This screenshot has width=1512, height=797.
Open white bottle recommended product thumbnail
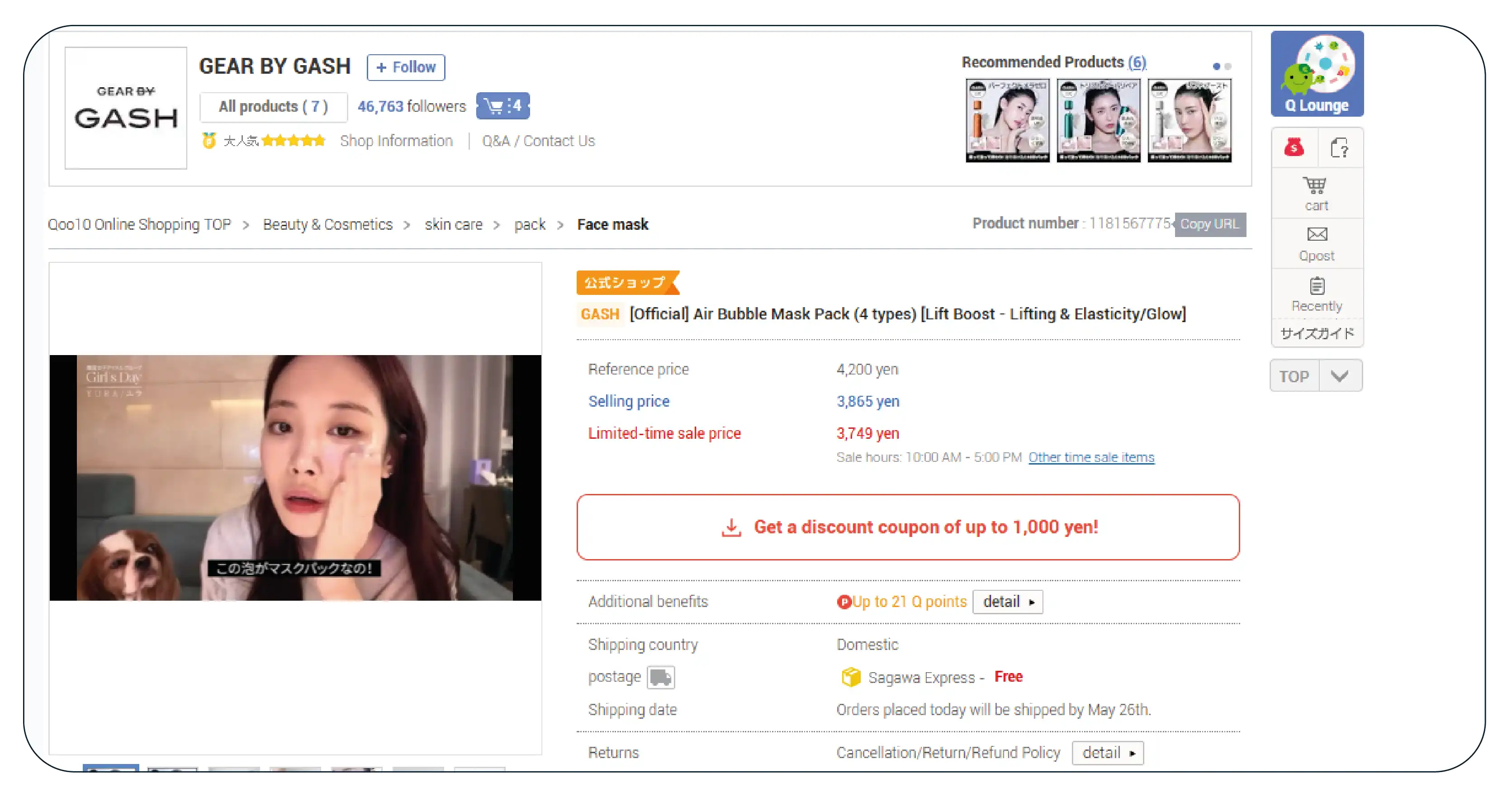click(x=1189, y=120)
